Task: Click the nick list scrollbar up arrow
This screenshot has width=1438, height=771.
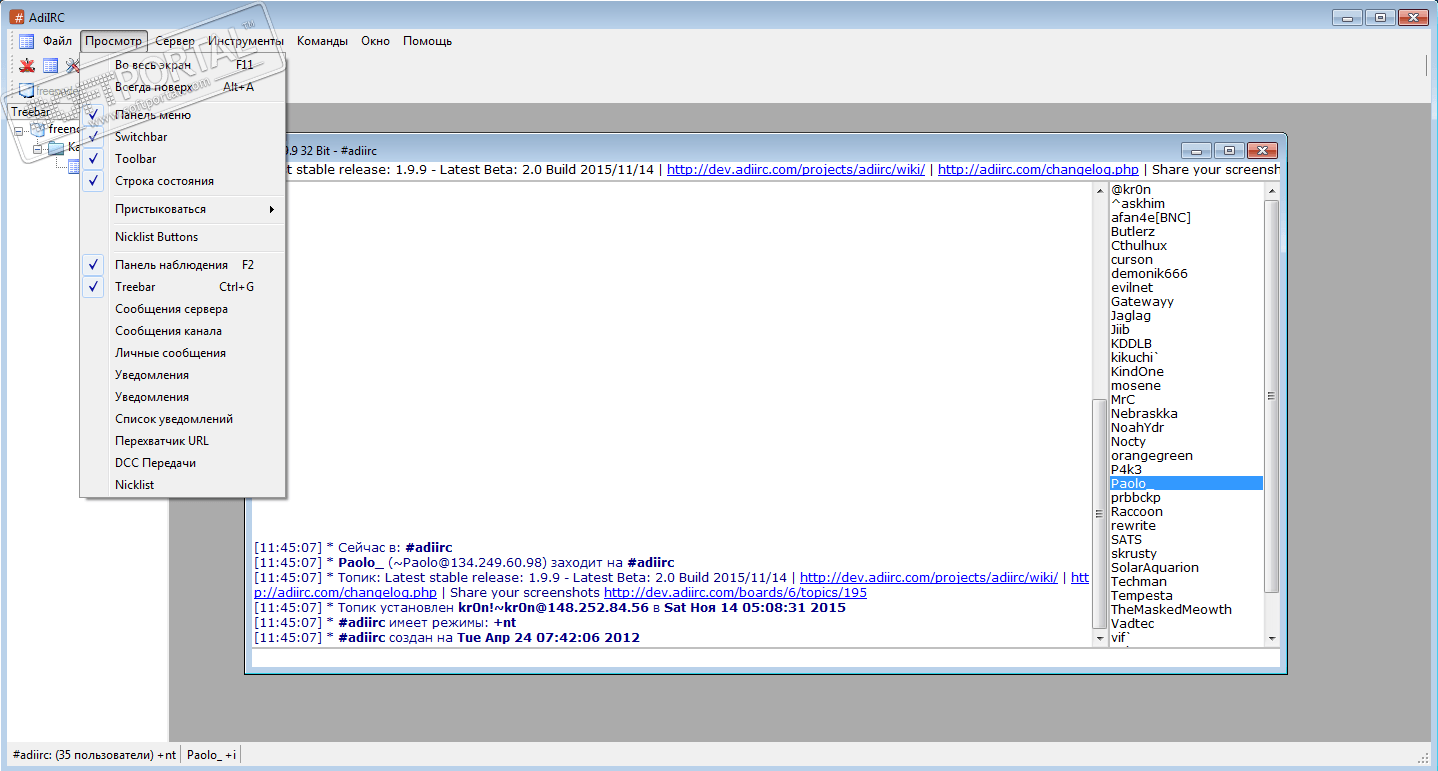Action: [x=1272, y=190]
